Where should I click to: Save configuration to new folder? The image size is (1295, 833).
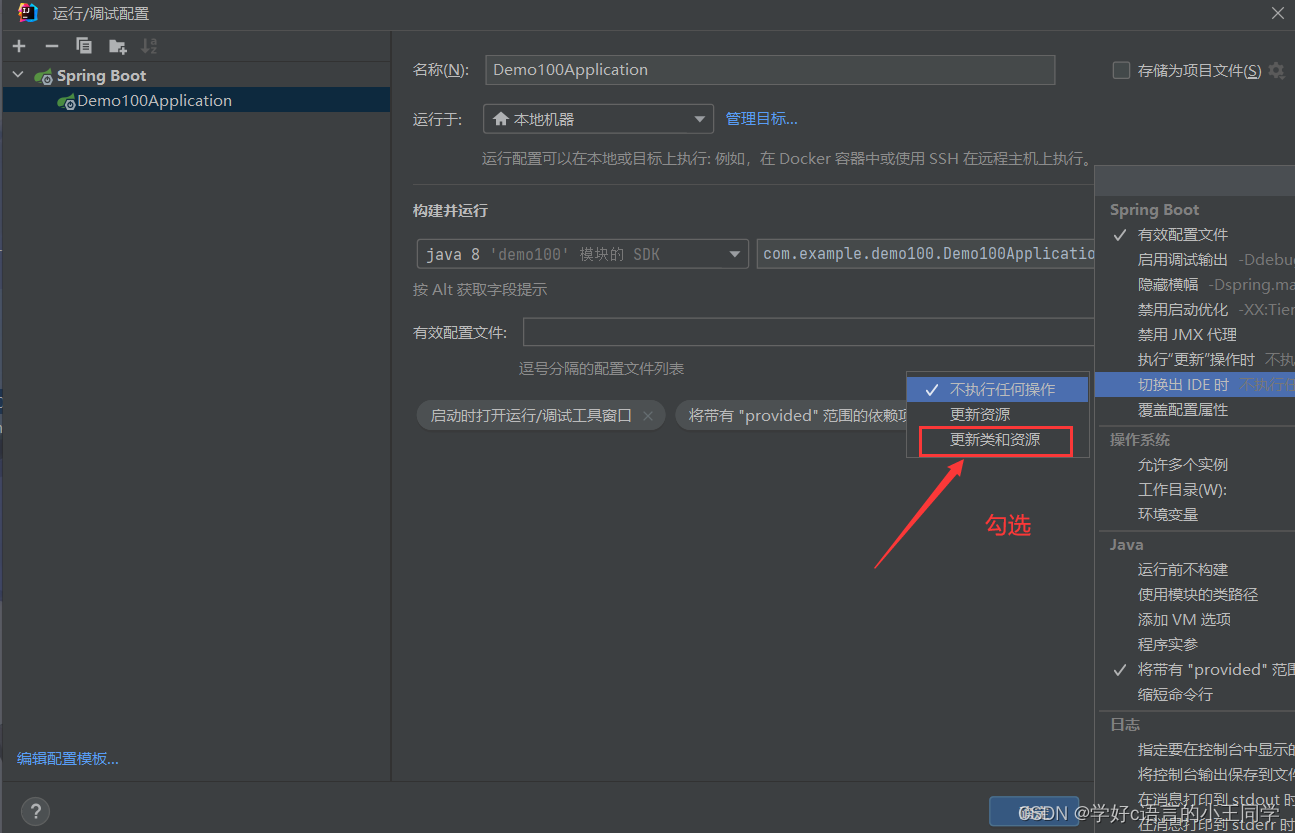pos(118,46)
